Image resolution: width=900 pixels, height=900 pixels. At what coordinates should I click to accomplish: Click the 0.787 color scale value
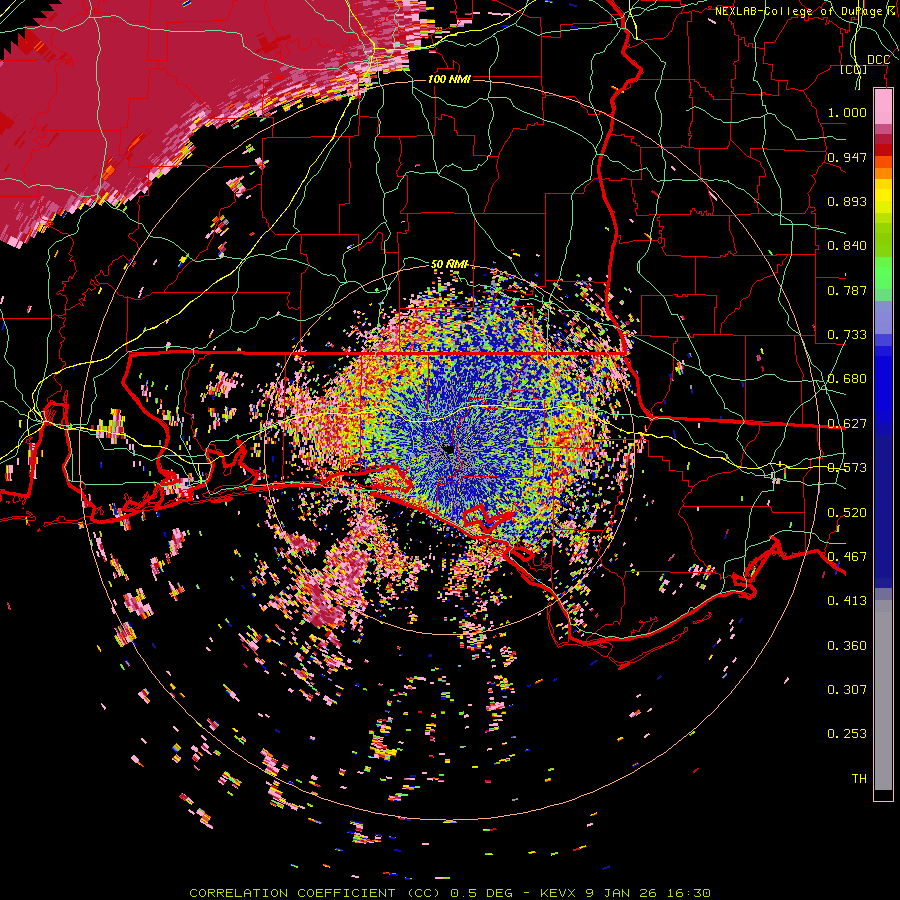click(847, 290)
